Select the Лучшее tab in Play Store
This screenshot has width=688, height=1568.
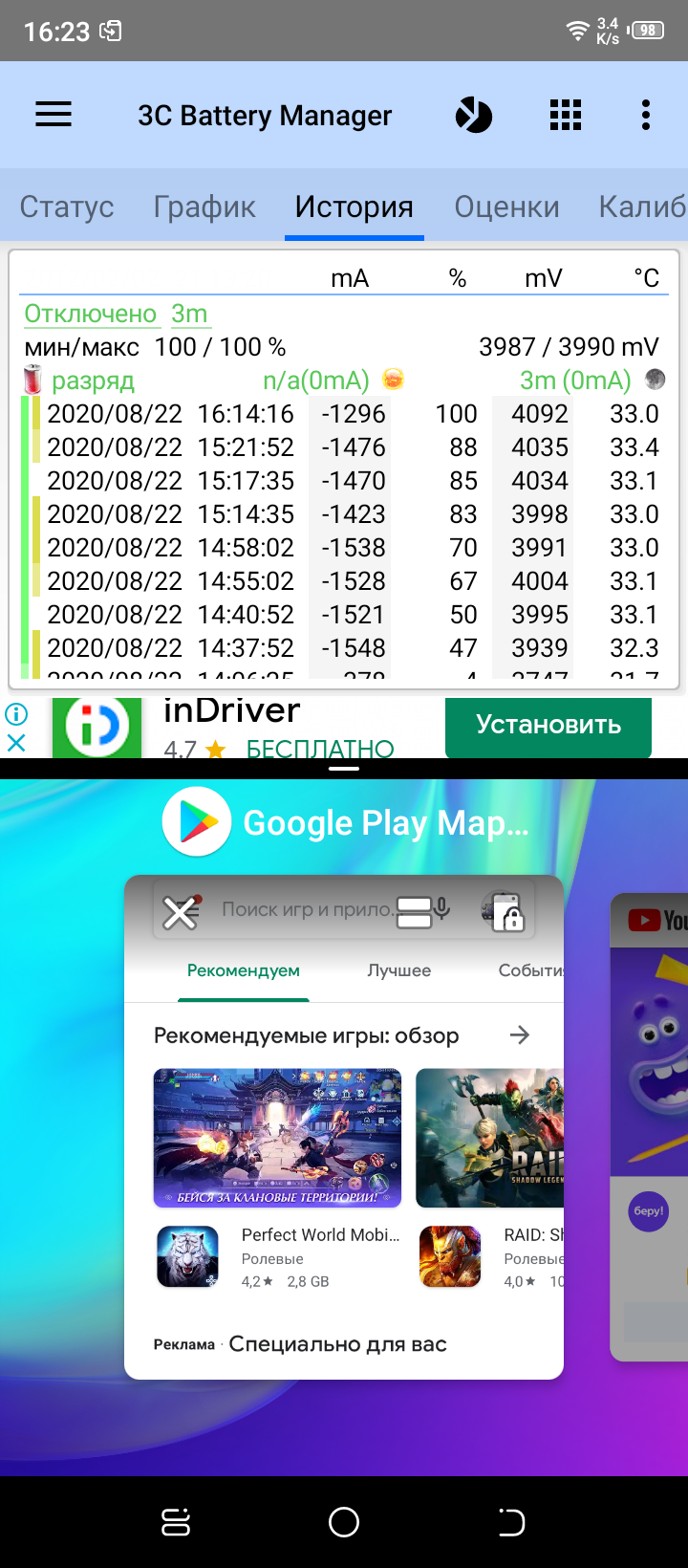coord(399,970)
